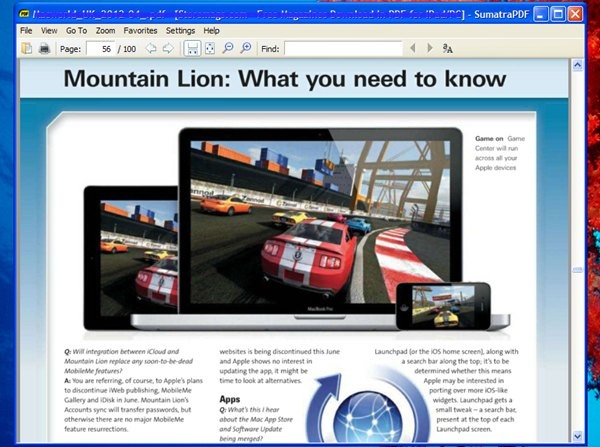
Task: Click the Print icon in toolbar
Action: (44, 48)
